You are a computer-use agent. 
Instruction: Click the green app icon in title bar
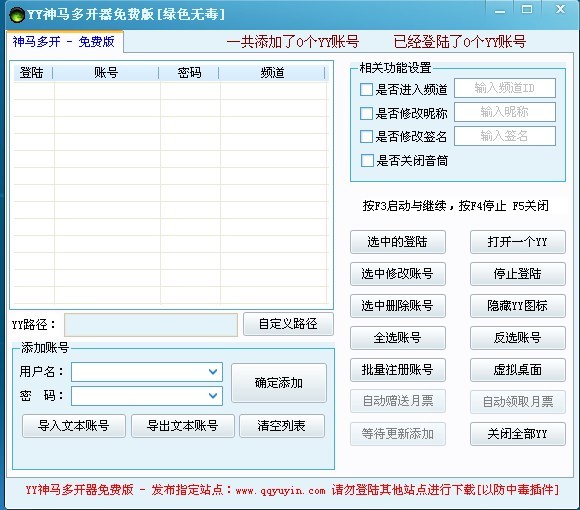coord(16,15)
